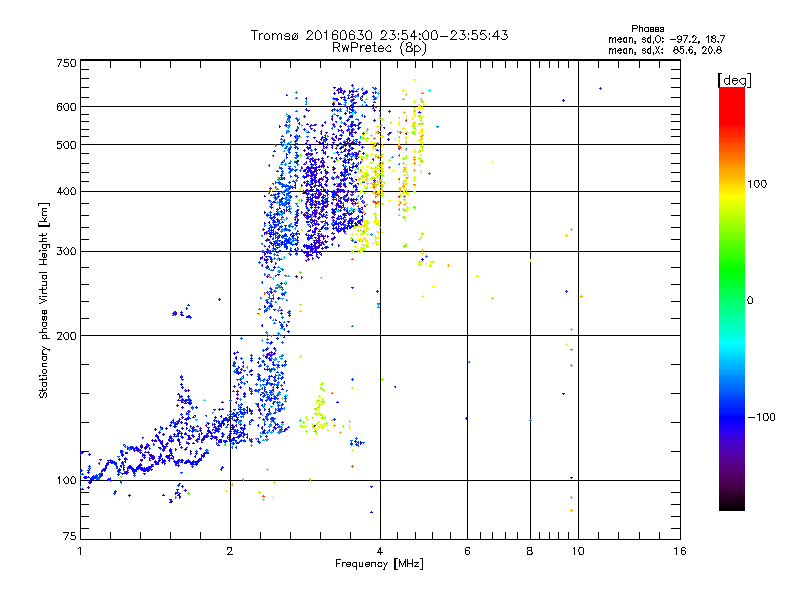The image size is (800, 600).
Task: Click the plot title 'Tromsø 20160630 23:54:00-23:55:43'
Action: [379, 35]
